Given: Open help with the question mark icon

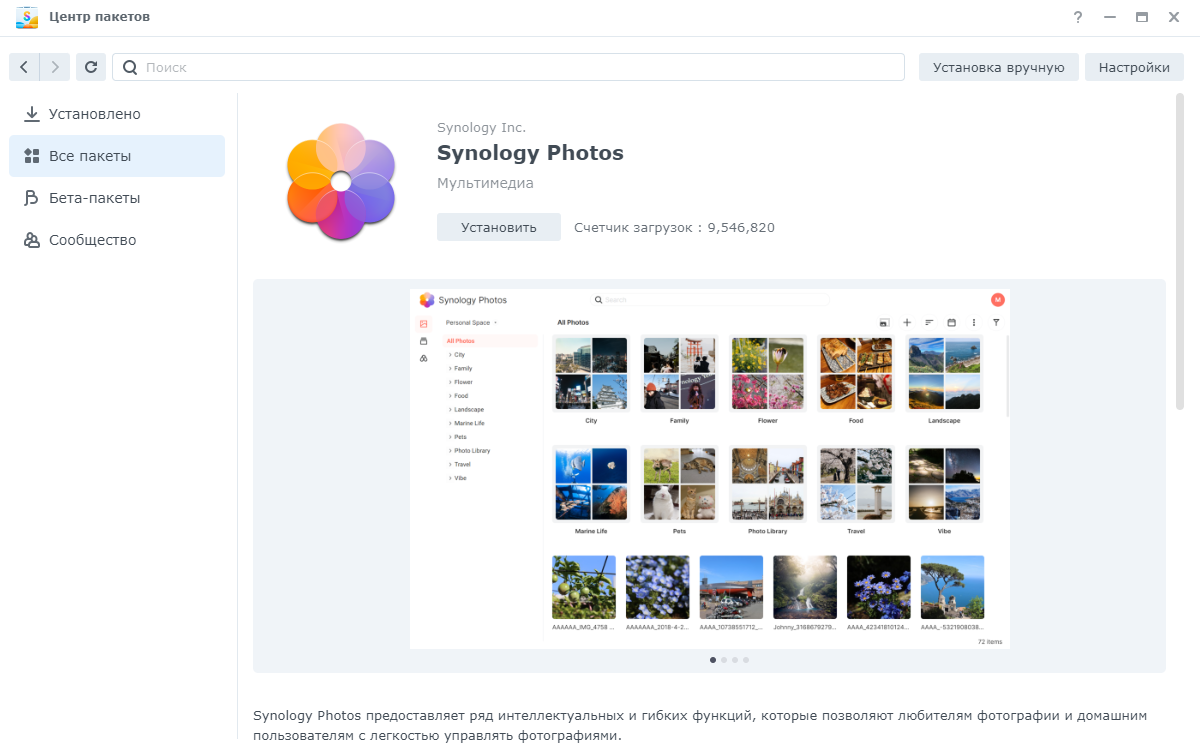Looking at the screenshot, I should [x=1078, y=17].
